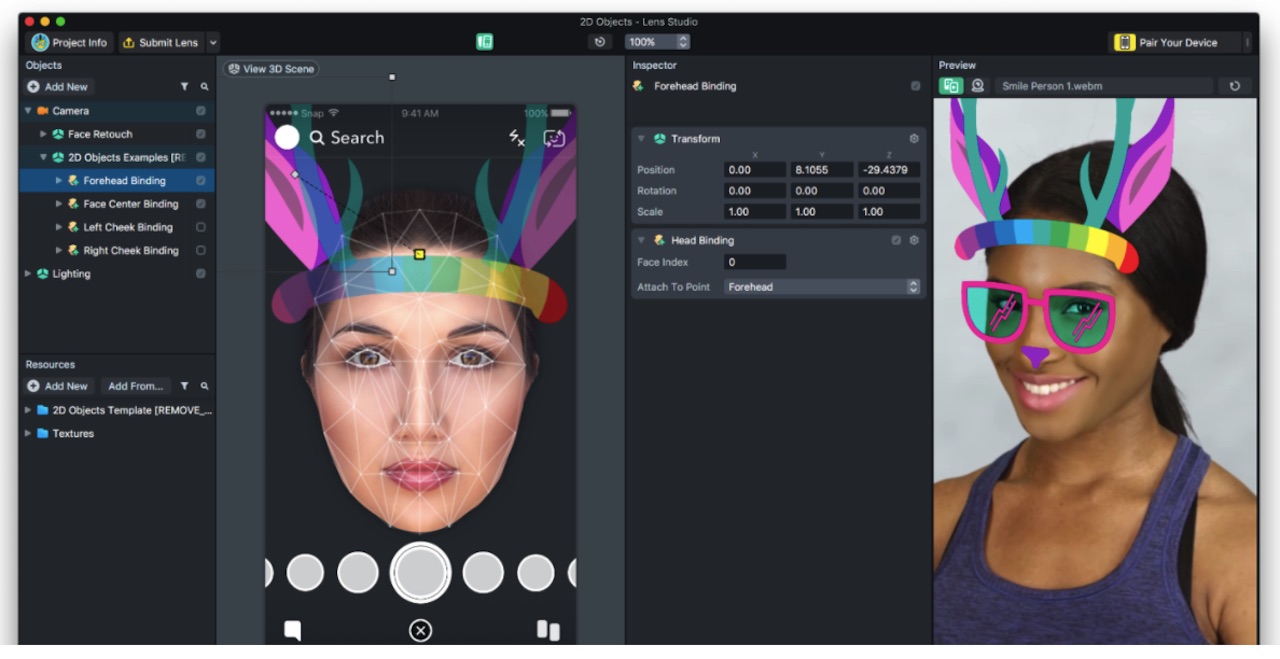The image size is (1280, 659).
Task: Add a new resource in Resources panel
Action: coord(58,386)
